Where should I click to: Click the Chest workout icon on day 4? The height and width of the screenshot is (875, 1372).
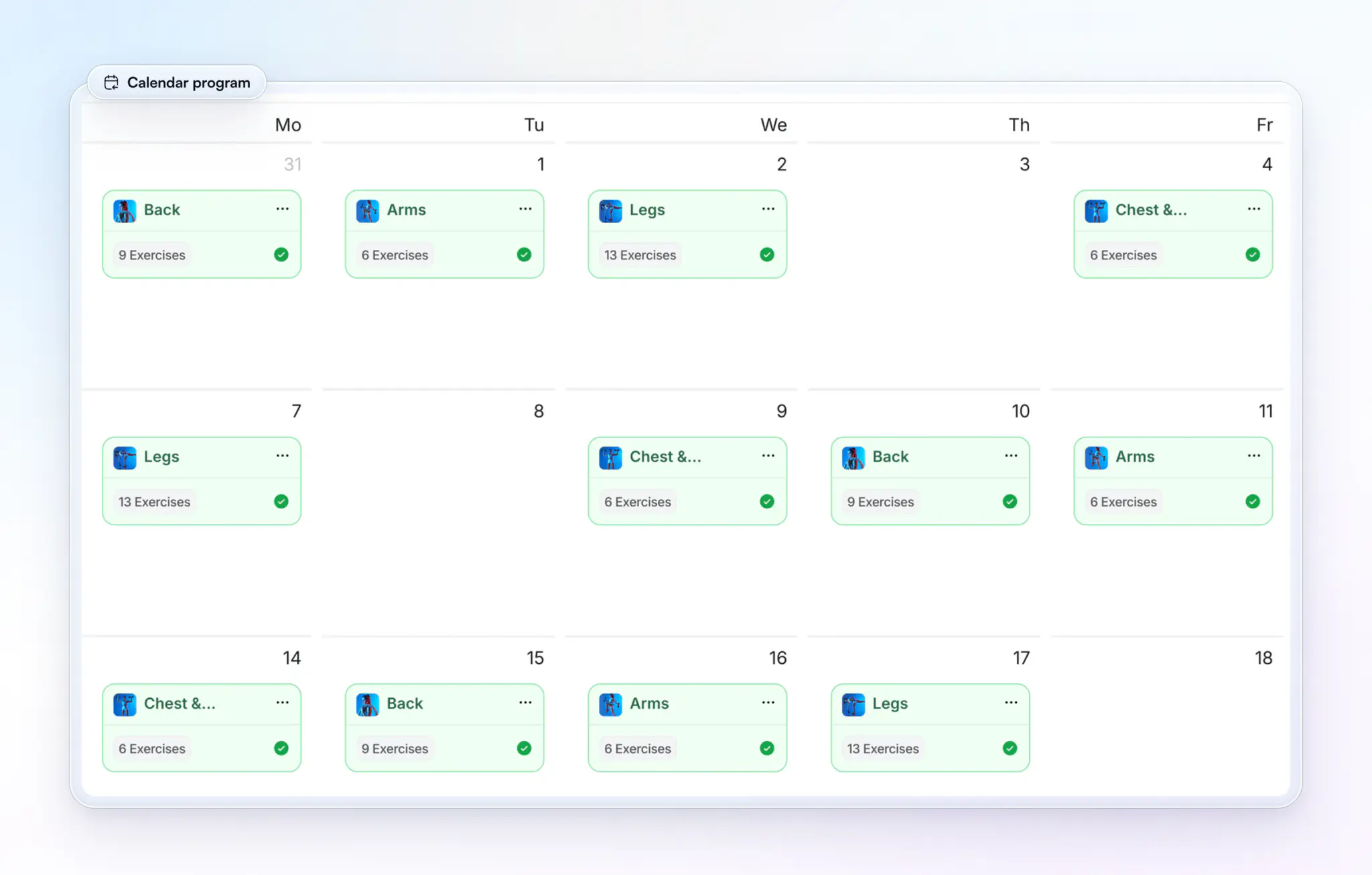[x=1096, y=211]
